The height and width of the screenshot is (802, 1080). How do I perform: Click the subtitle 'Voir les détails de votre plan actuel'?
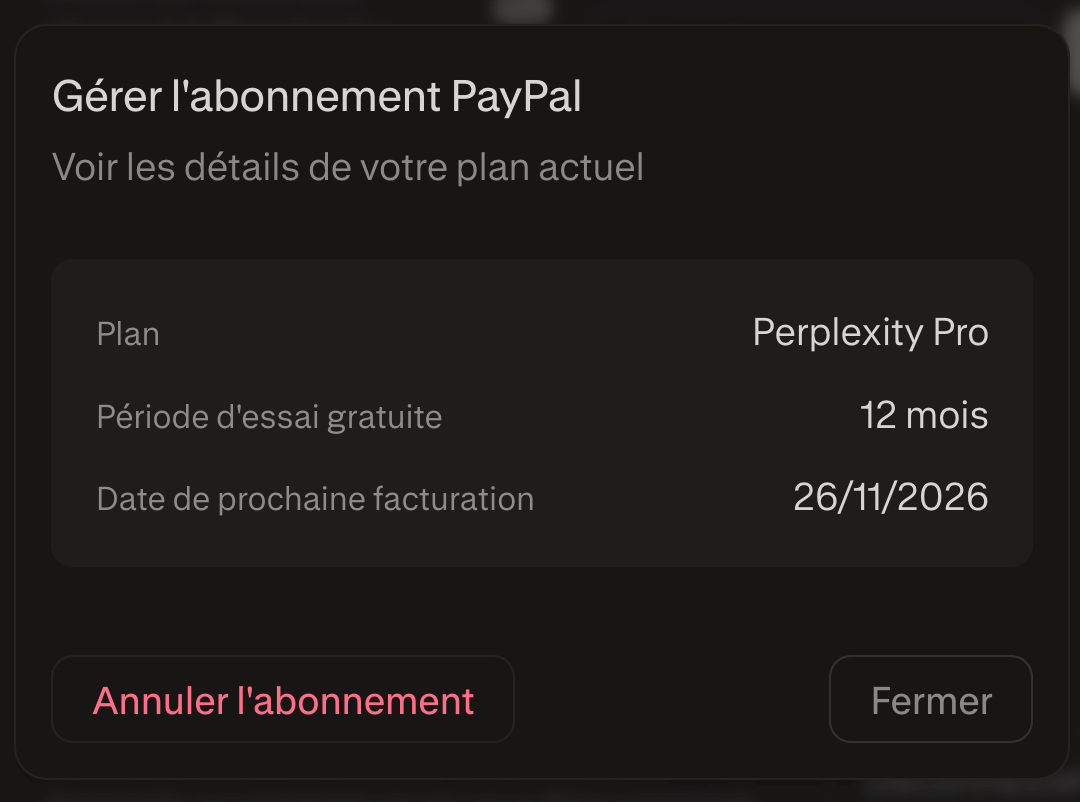pyautogui.click(x=348, y=167)
